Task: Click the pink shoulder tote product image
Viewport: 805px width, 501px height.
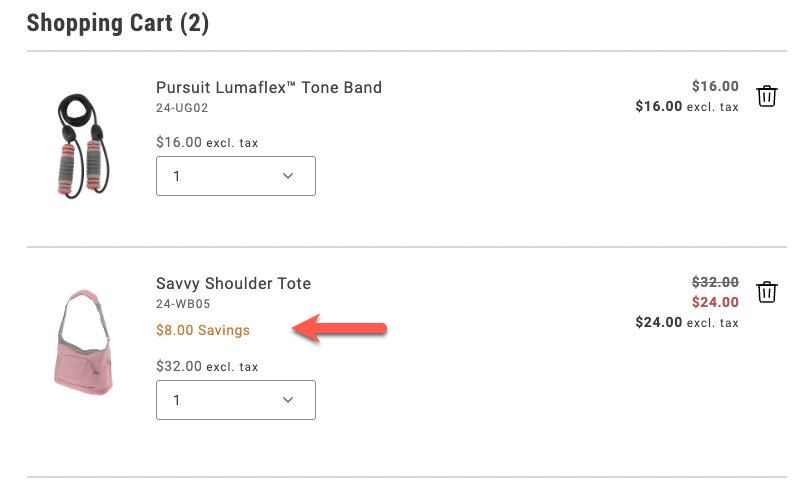Action: click(82, 342)
